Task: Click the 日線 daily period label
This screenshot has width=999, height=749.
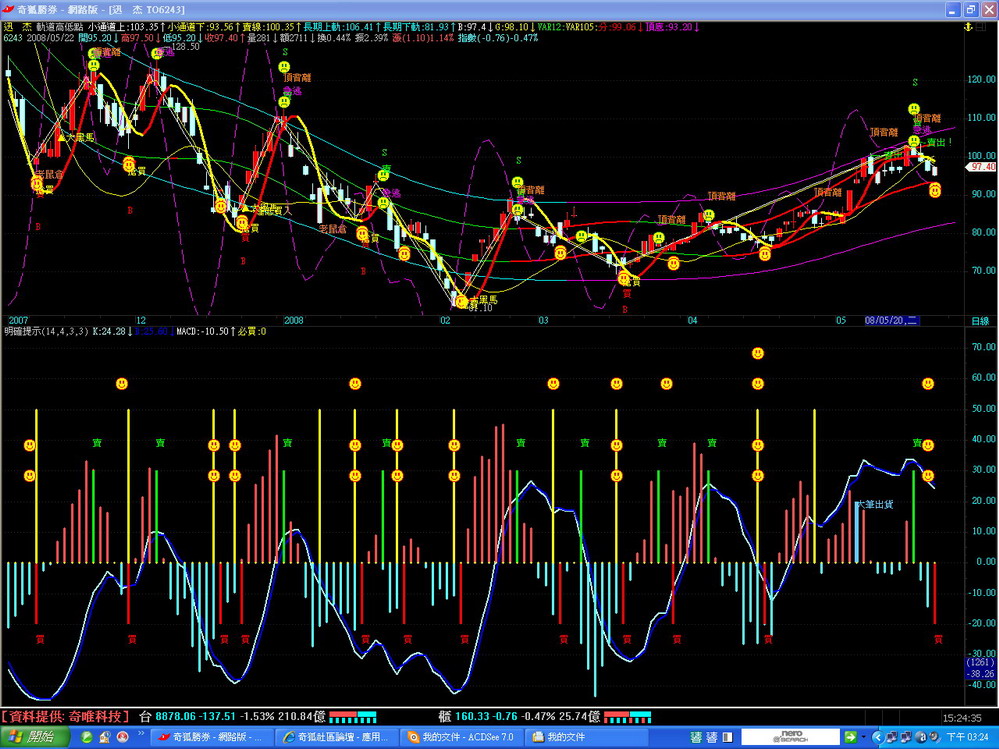Action: (x=979, y=321)
